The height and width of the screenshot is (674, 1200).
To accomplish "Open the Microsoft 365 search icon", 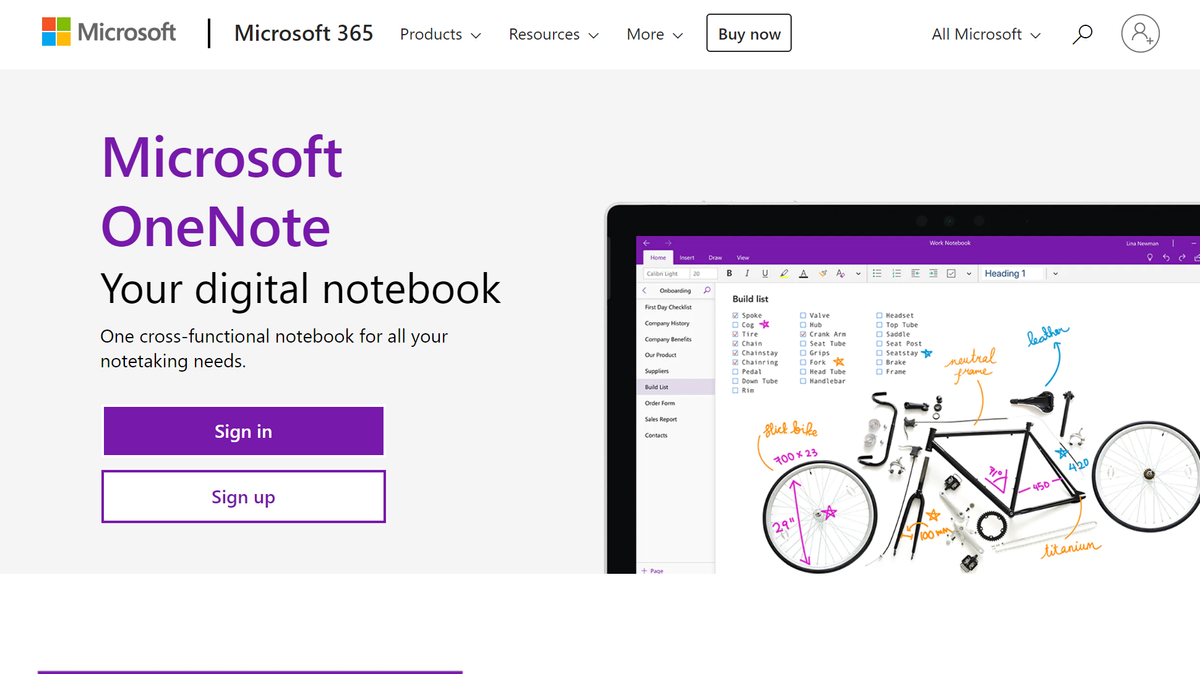I will [1082, 33].
